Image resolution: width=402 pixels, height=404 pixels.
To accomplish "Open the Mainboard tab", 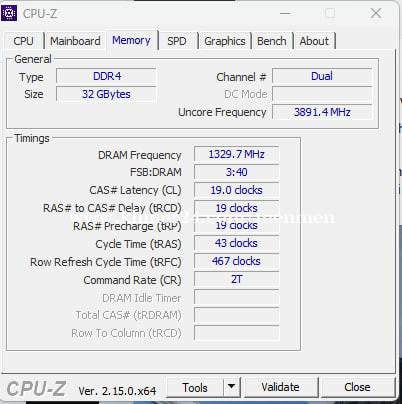I will 75,41.
